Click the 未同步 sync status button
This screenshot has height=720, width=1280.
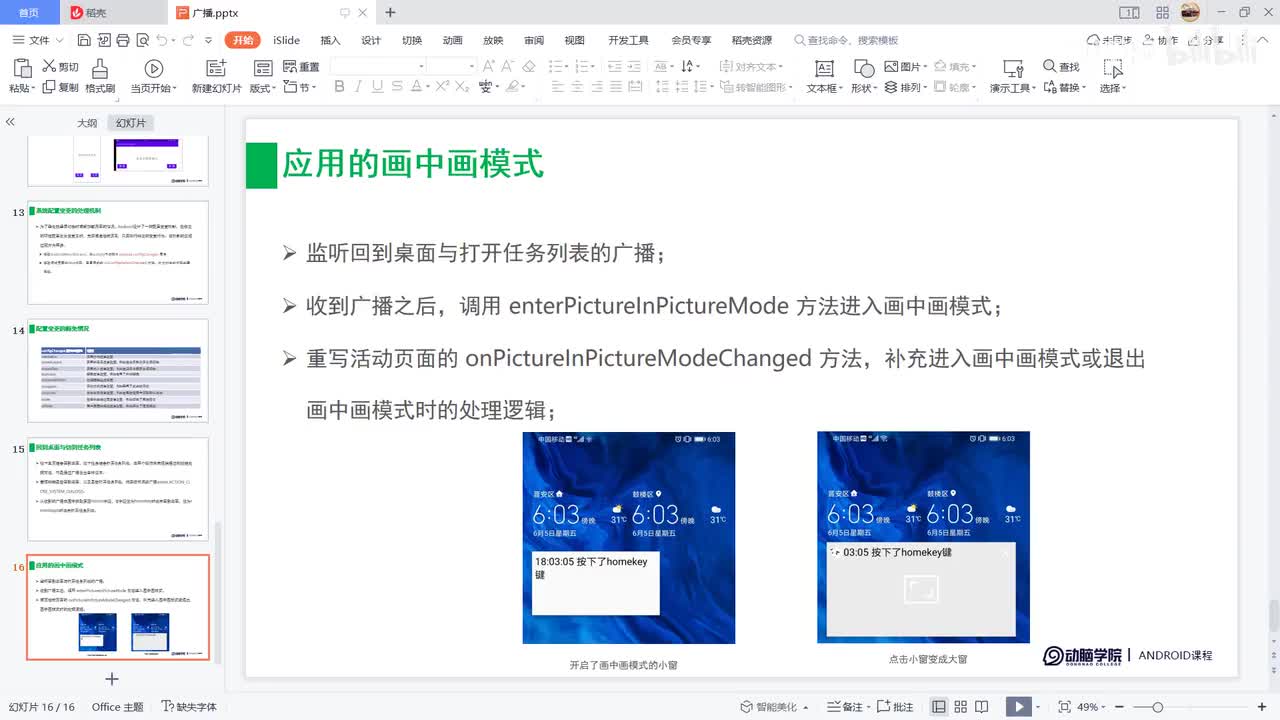(1109, 40)
